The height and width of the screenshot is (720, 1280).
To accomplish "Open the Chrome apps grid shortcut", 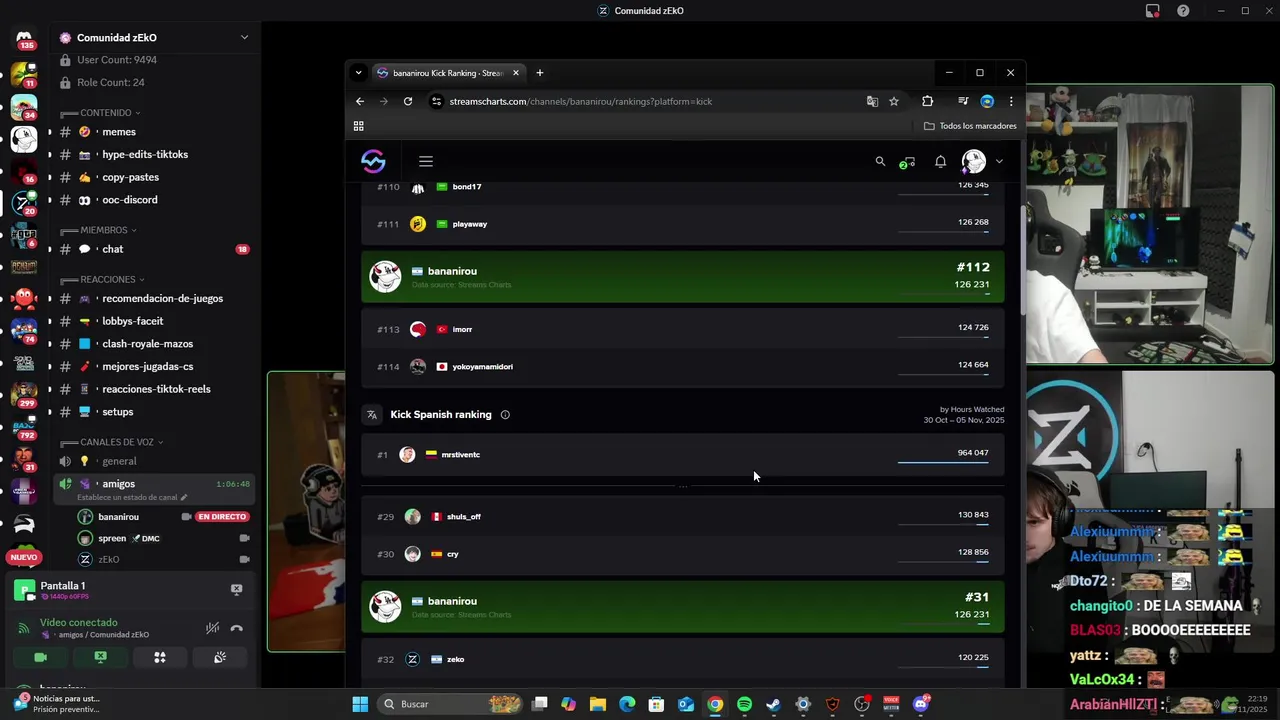I will 358,126.
